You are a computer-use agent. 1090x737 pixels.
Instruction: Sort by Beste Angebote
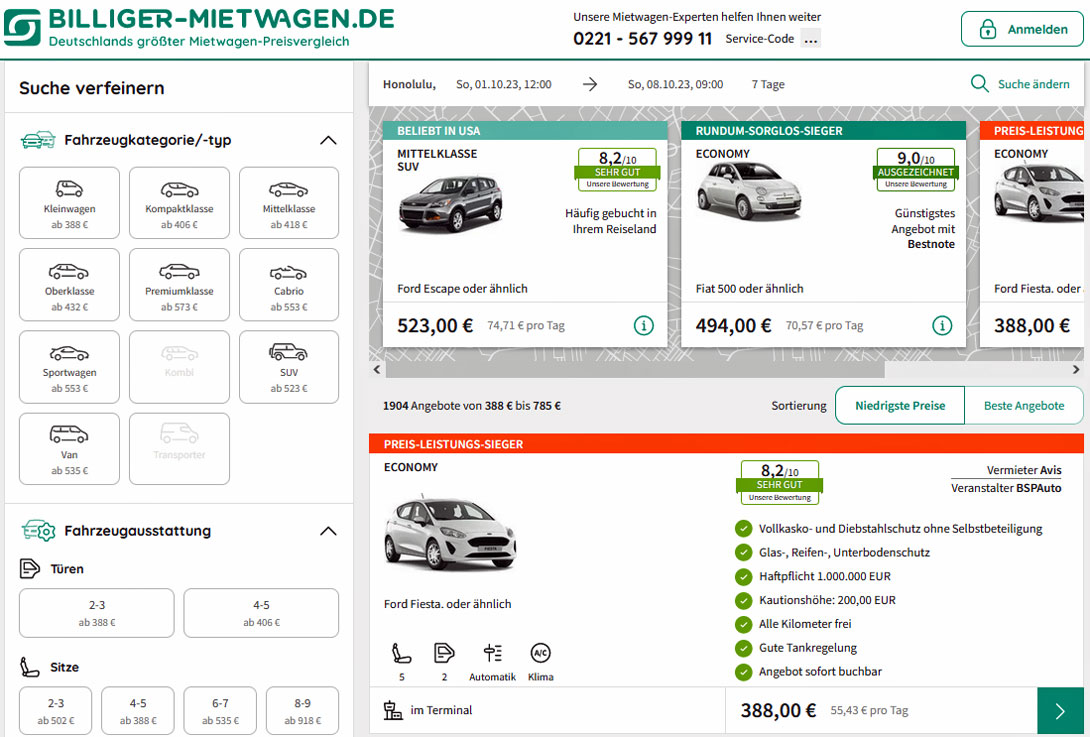coord(1024,405)
